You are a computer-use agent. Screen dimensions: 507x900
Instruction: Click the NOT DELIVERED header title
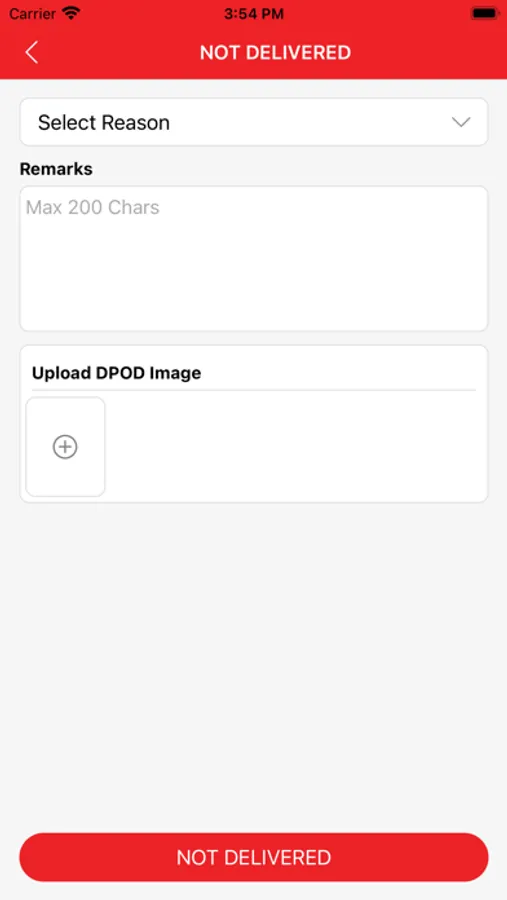(275, 52)
